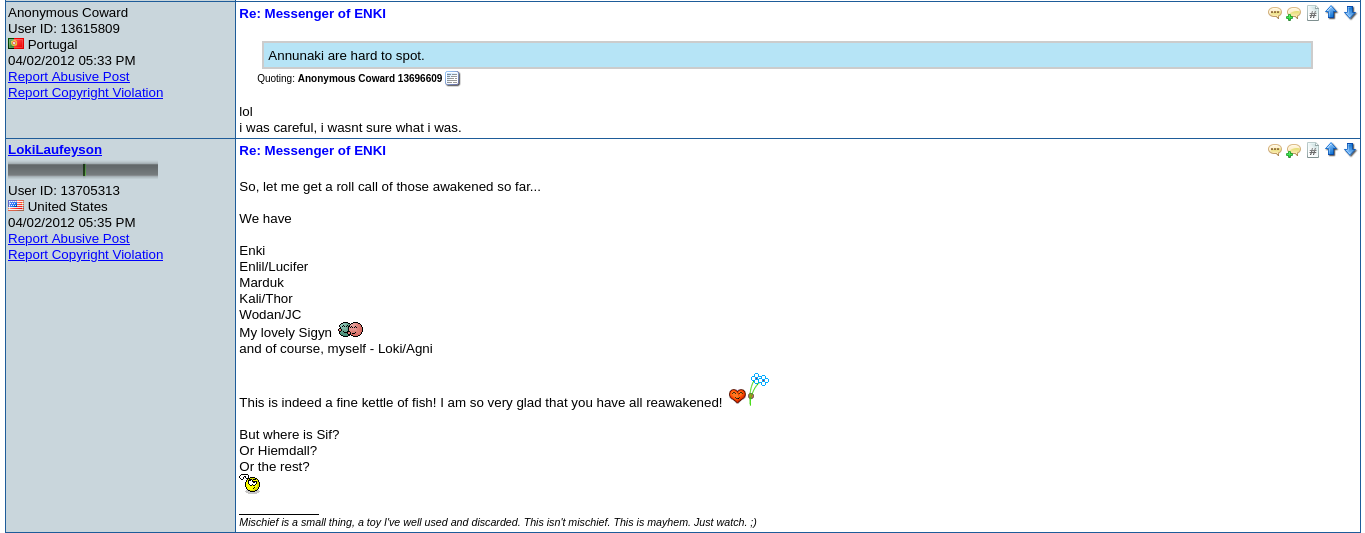This screenshot has height=533, width=1365.
Task: Click the 'Mischief is a small thing' signature
Action: [x=498, y=522]
